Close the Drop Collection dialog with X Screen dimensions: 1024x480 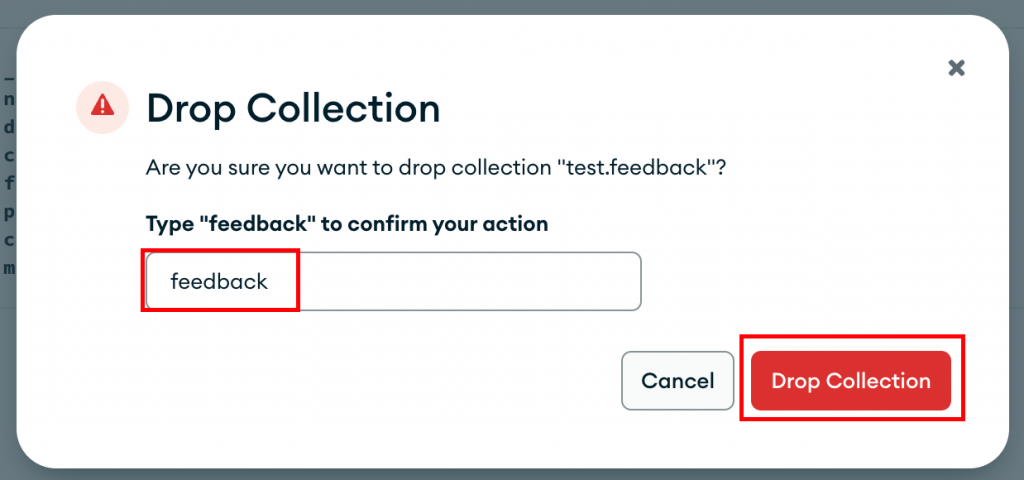pos(956,68)
